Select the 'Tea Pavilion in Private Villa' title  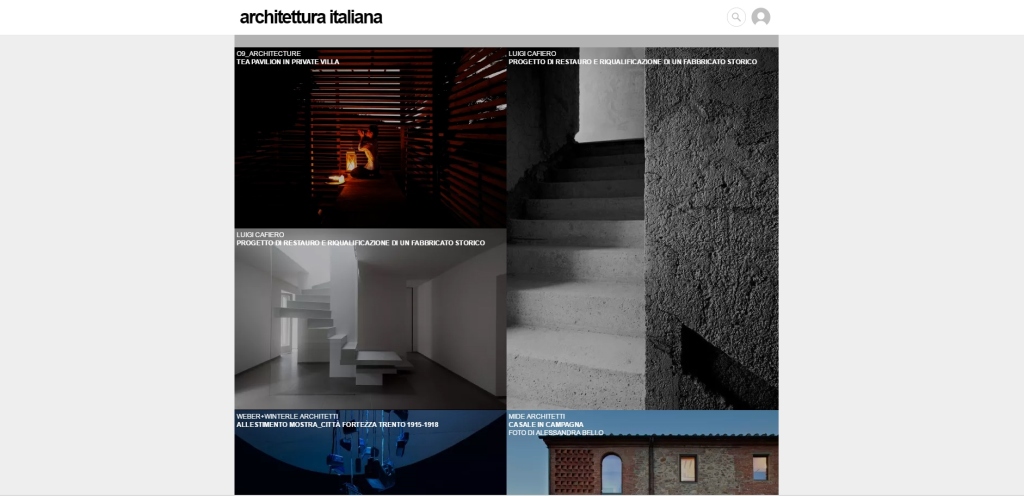pyautogui.click(x=288, y=62)
